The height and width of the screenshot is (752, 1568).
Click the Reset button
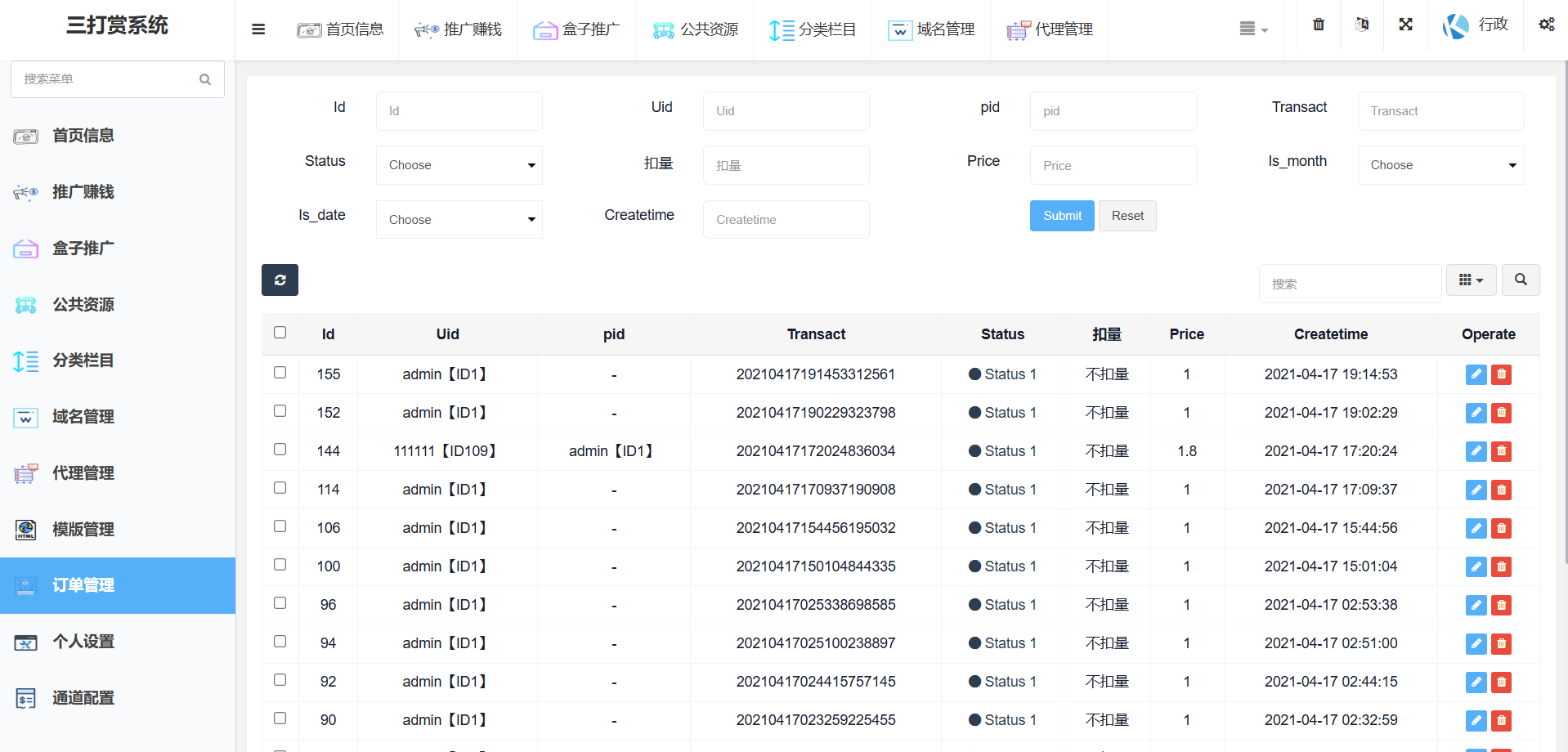click(1127, 216)
